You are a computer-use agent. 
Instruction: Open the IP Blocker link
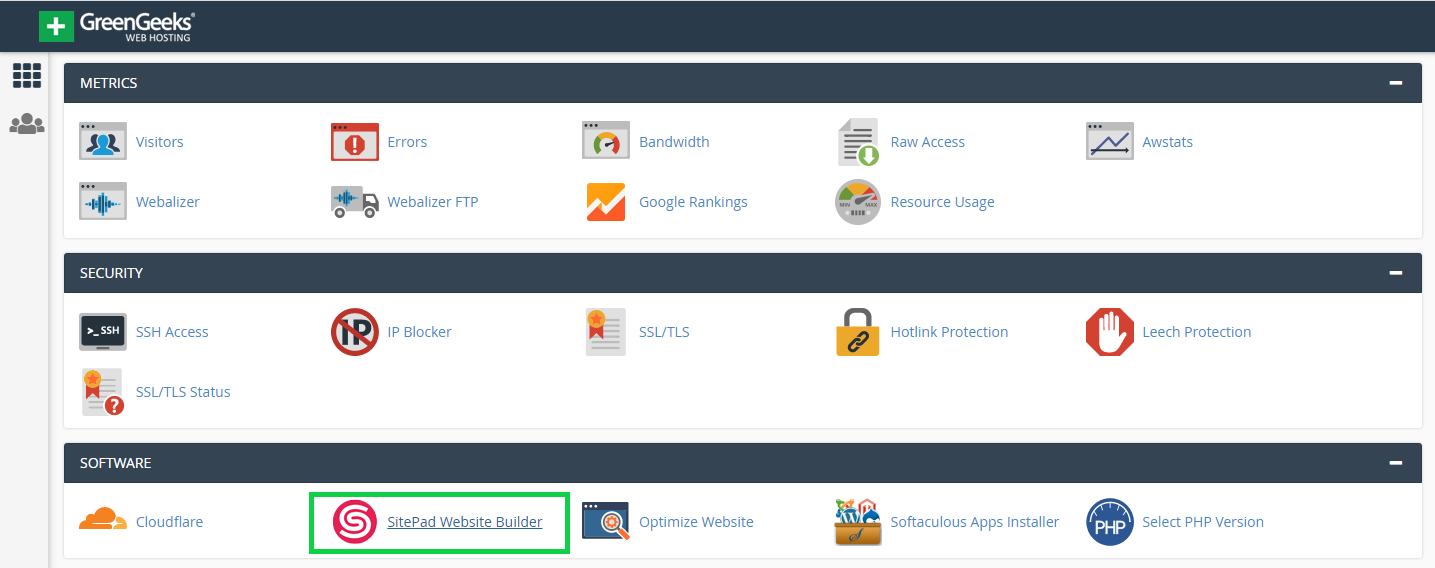pyautogui.click(x=420, y=332)
